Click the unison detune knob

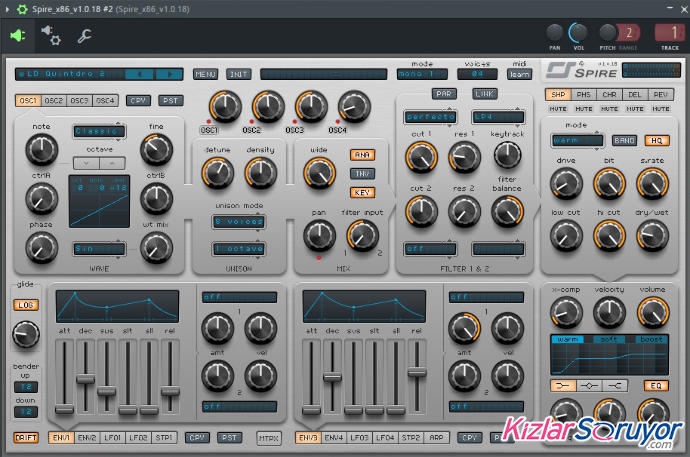tap(217, 172)
